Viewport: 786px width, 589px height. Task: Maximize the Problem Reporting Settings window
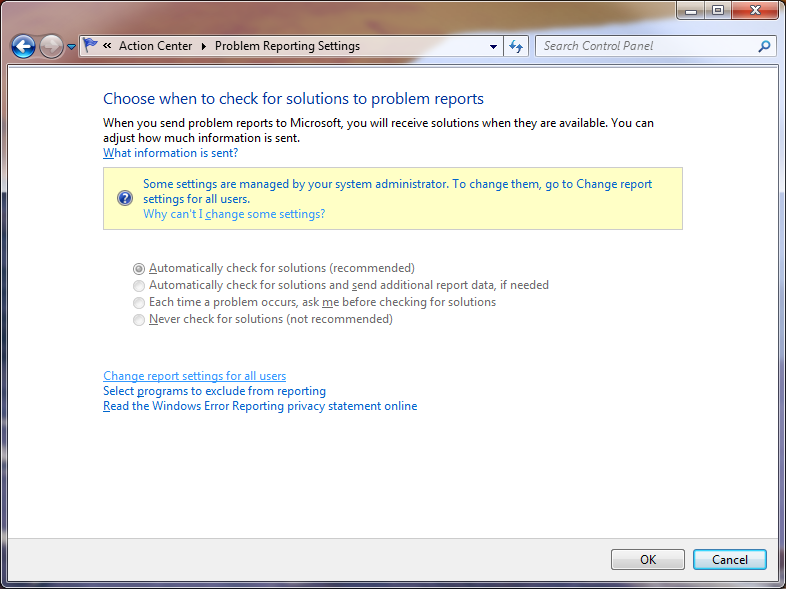(x=718, y=10)
